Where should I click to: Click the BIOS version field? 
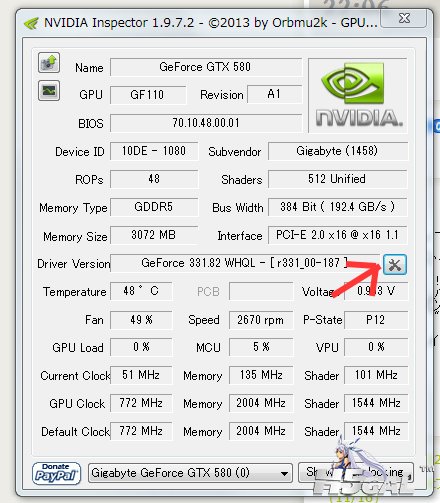click(206, 123)
